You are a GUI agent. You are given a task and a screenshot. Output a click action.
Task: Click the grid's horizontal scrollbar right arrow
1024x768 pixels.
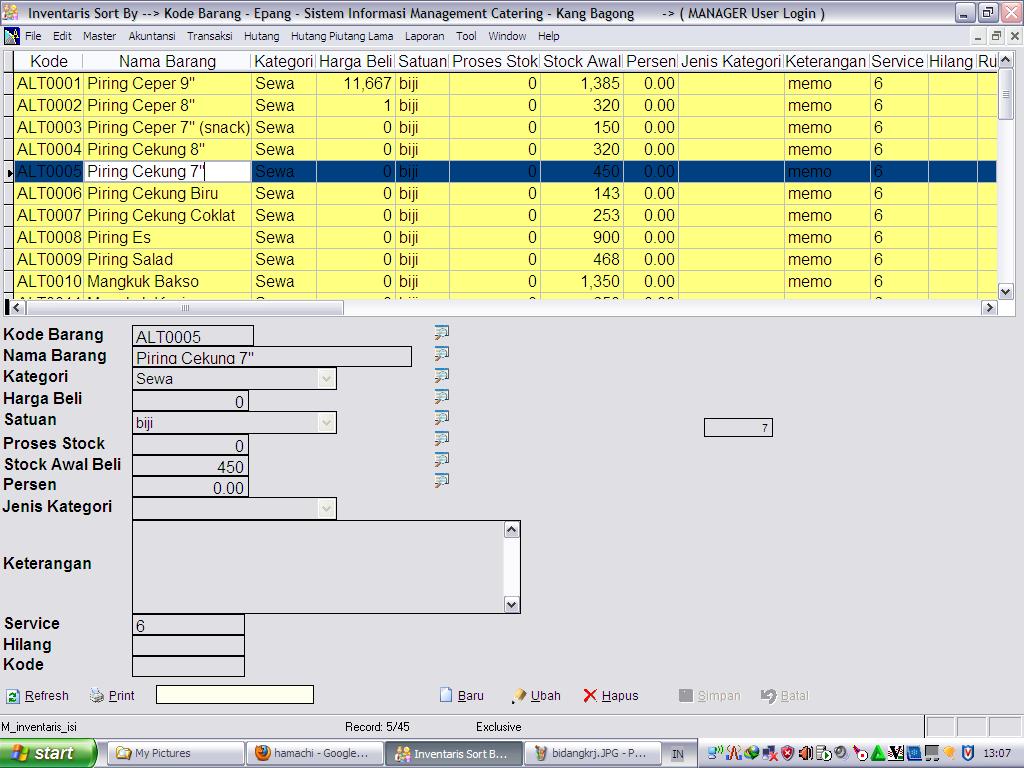(989, 308)
